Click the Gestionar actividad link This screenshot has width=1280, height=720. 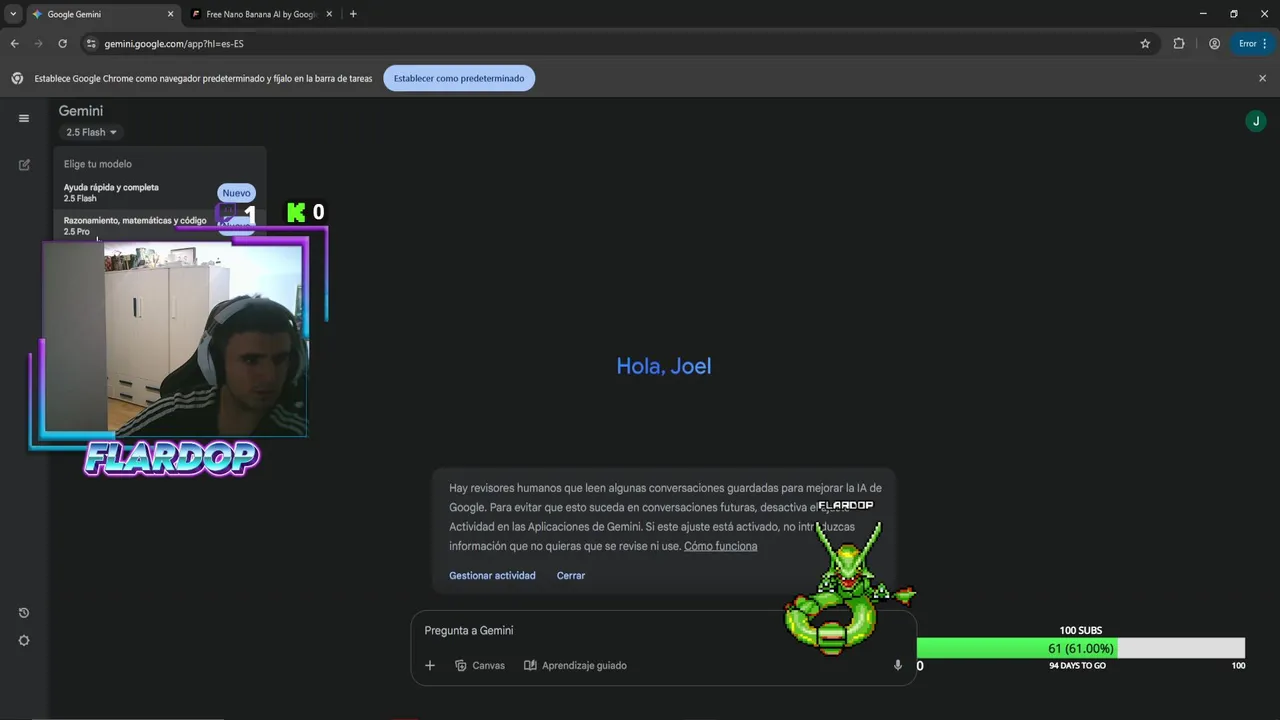[492, 575]
